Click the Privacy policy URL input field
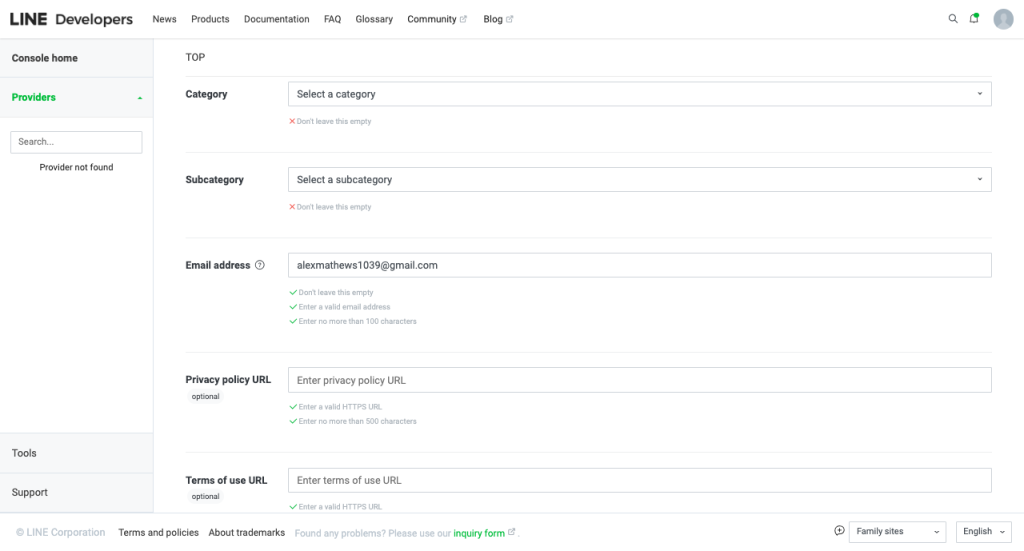1024x551 pixels. (x=639, y=380)
